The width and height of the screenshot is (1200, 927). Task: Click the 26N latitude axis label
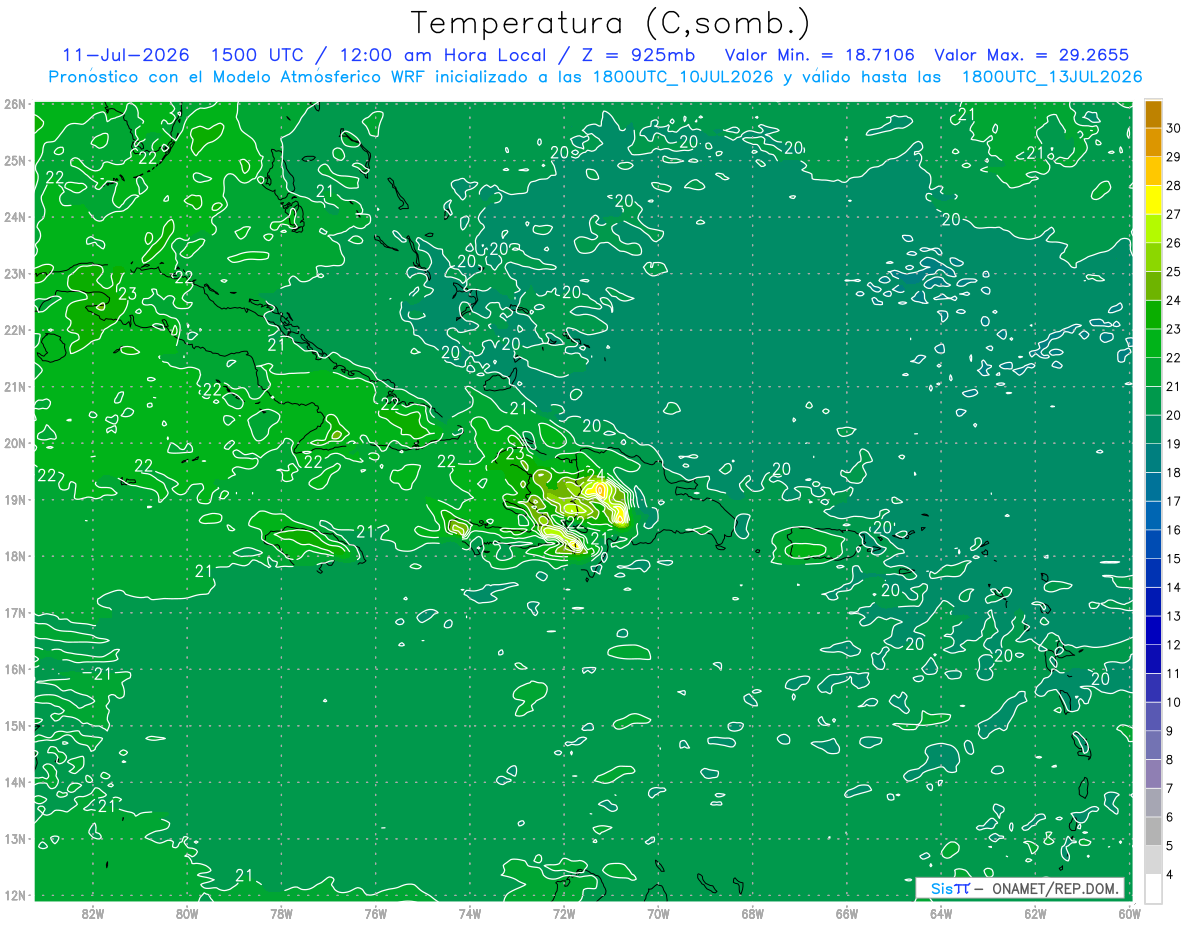pos(15,104)
